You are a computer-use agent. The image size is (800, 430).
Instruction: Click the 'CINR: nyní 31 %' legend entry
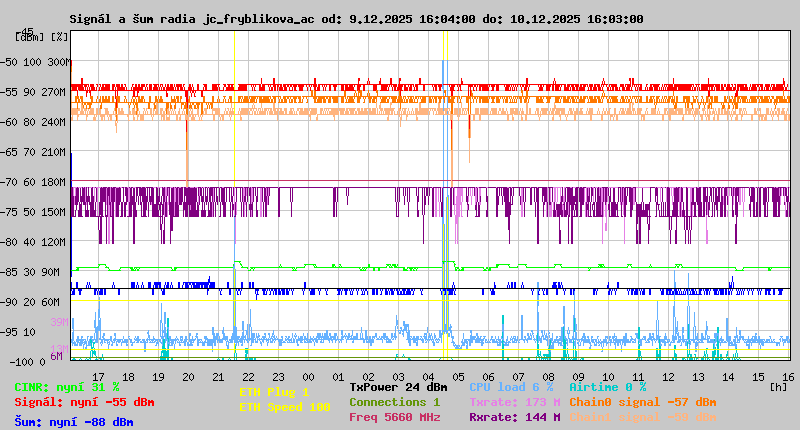[67, 387]
